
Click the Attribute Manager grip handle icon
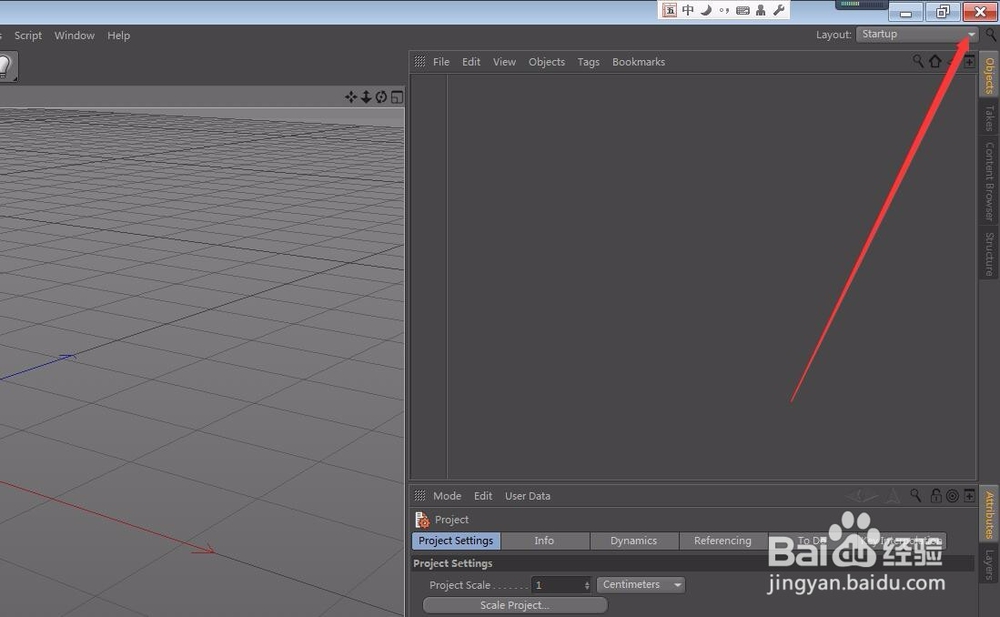pos(420,495)
